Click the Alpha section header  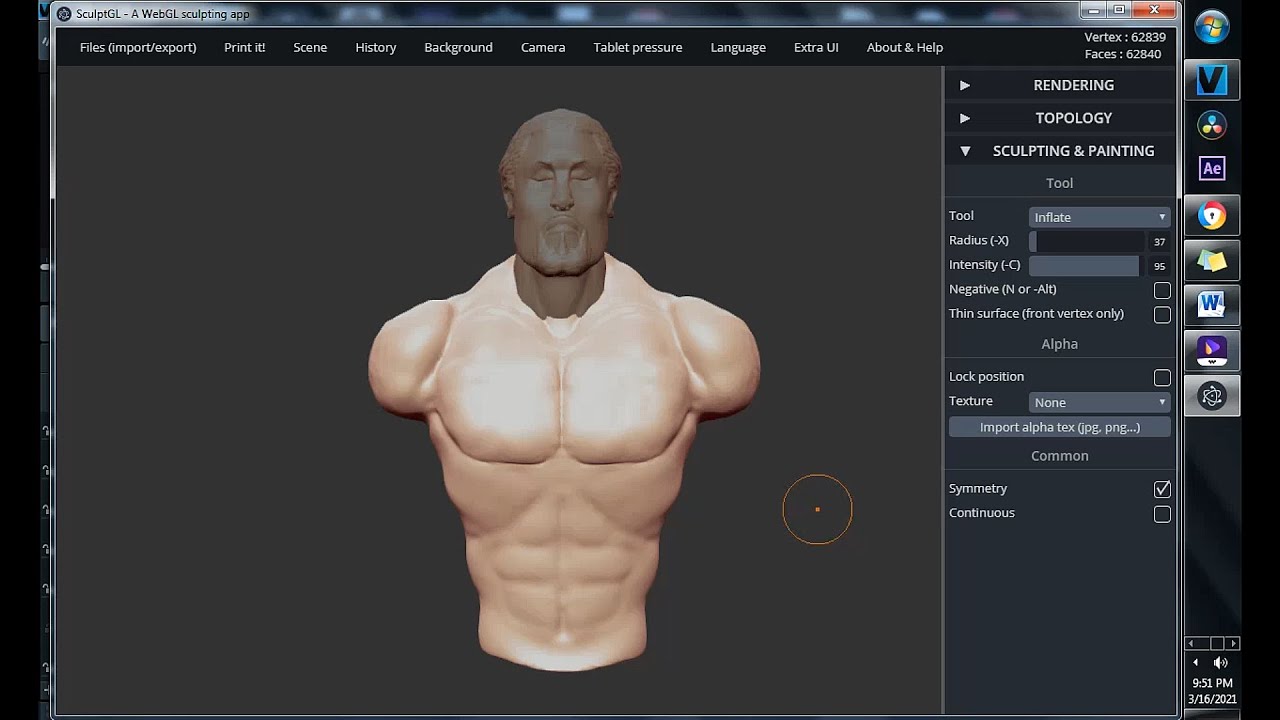pyautogui.click(x=1060, y=344)
